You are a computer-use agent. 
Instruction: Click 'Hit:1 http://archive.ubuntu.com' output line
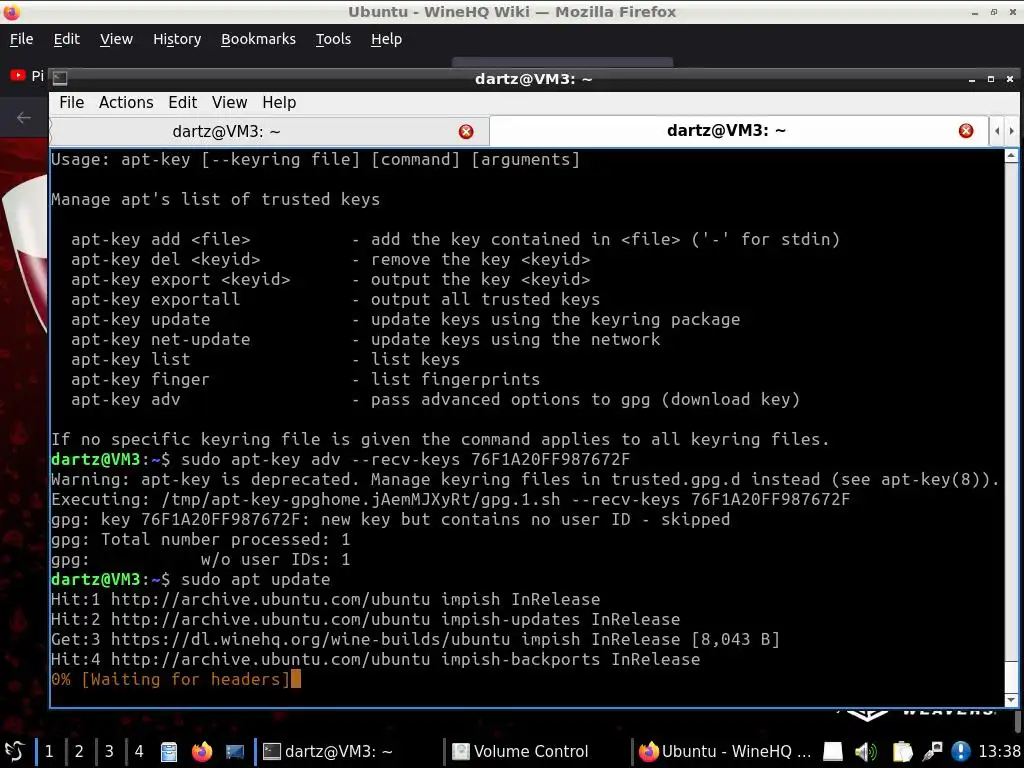325,600
